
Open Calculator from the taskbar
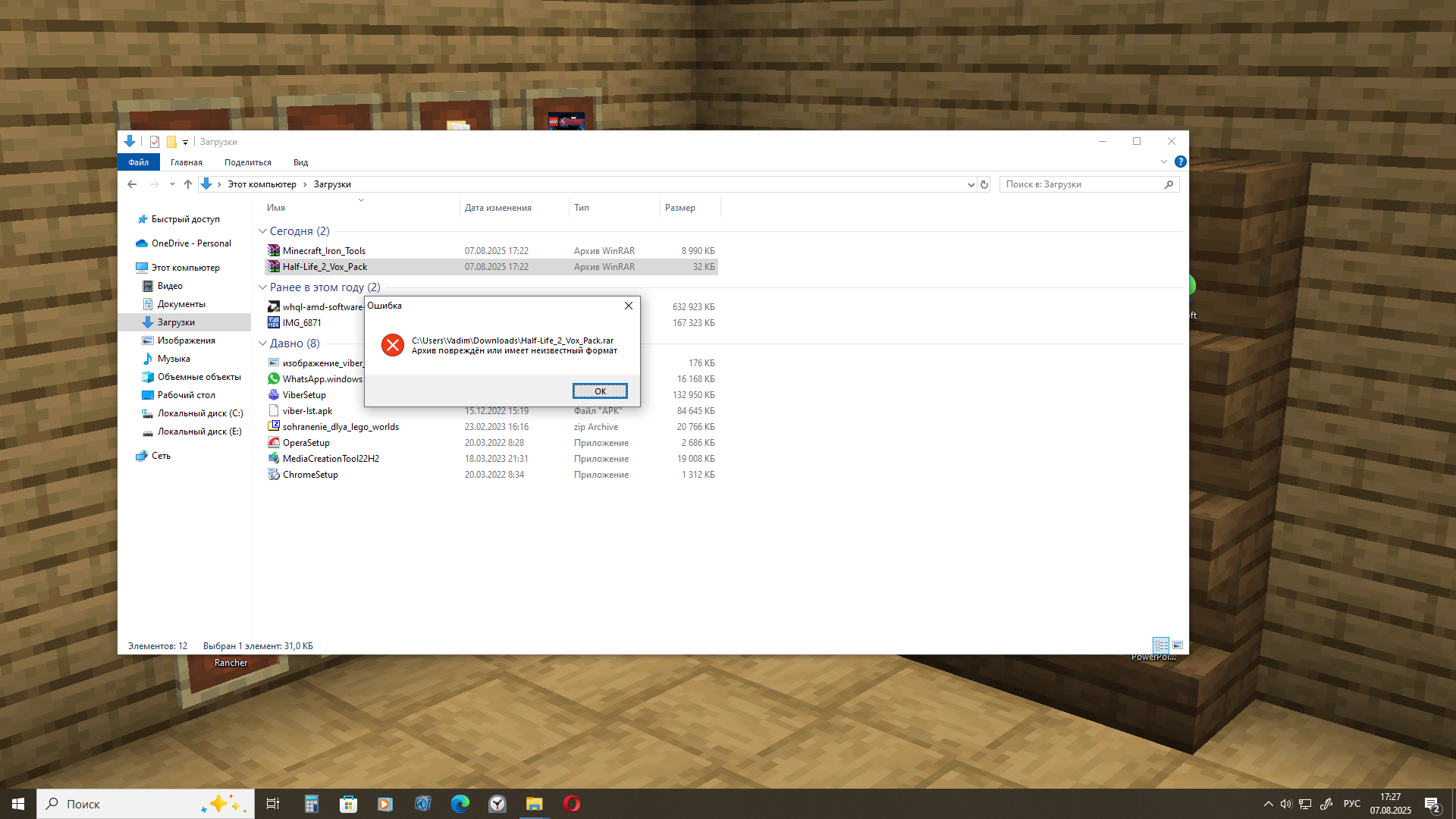[x=311, y=804]
